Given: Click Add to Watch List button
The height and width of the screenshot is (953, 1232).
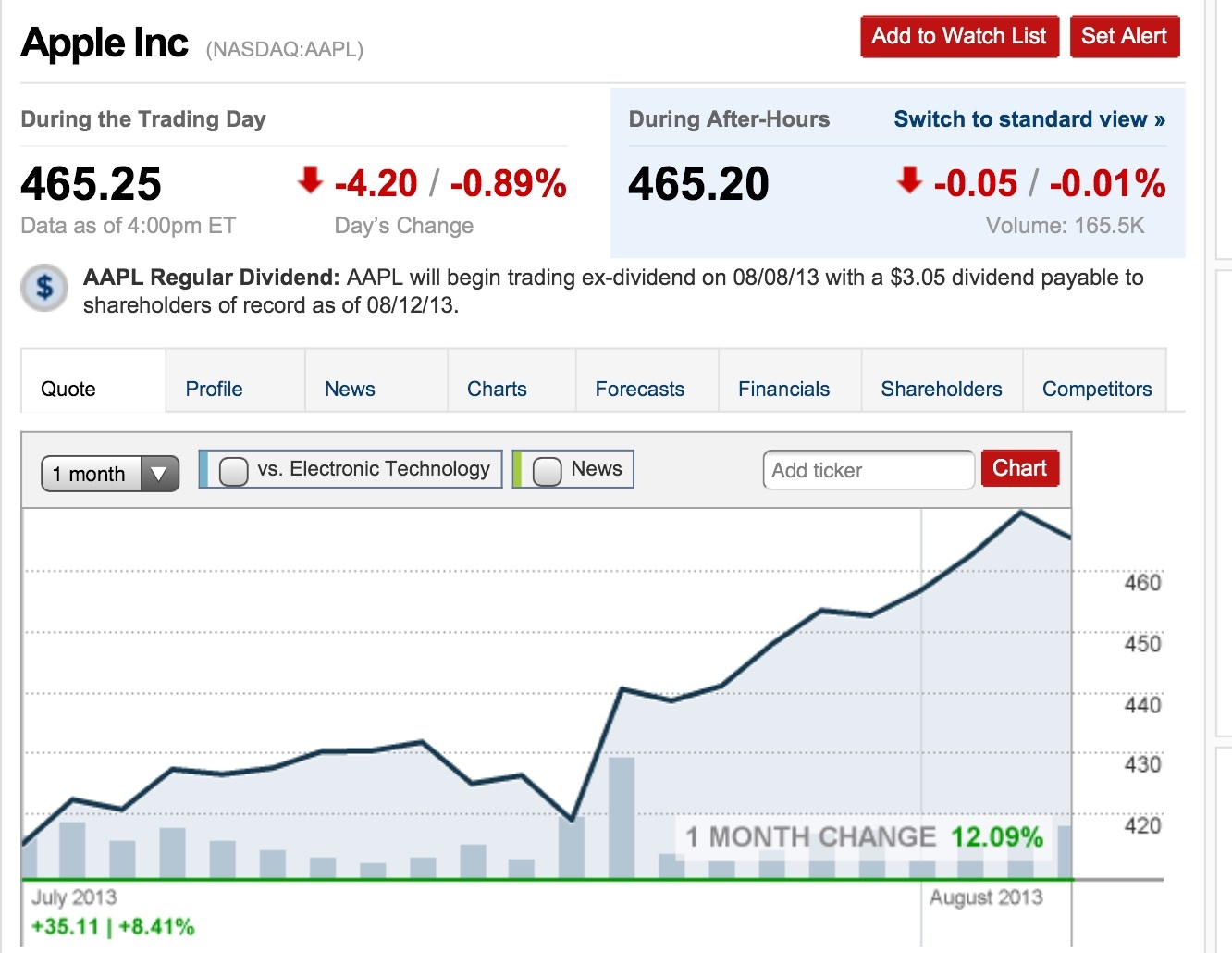Looking at the screenshot, I should pos(959,36).
